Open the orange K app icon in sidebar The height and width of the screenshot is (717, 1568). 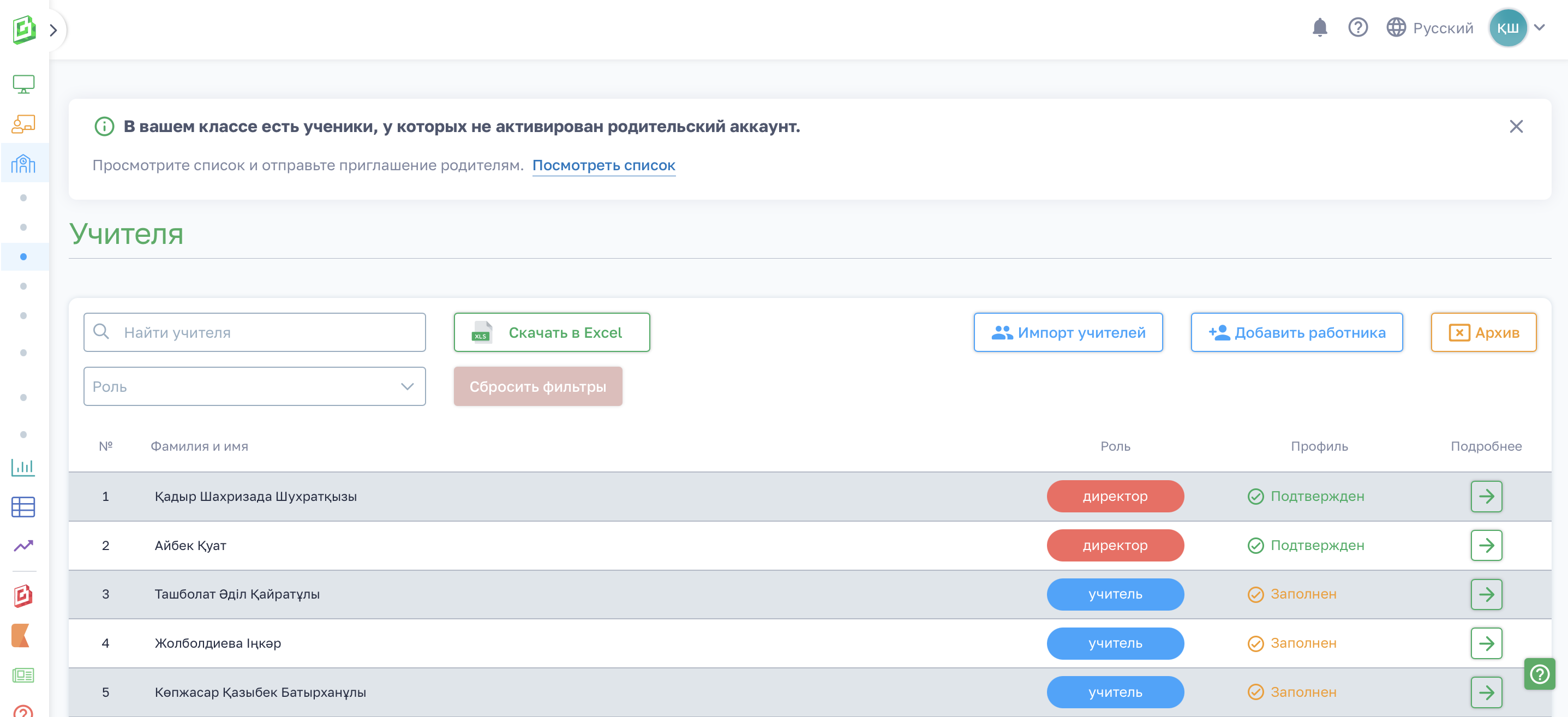pos(21,636)
